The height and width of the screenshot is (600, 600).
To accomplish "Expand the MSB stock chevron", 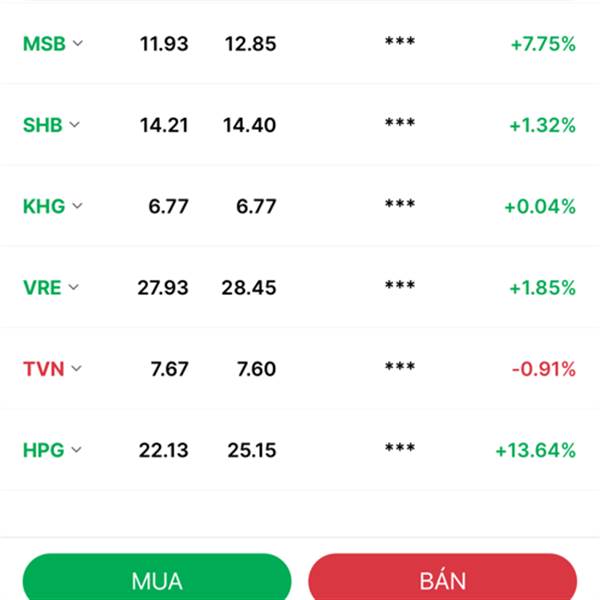I will [78, 43].
